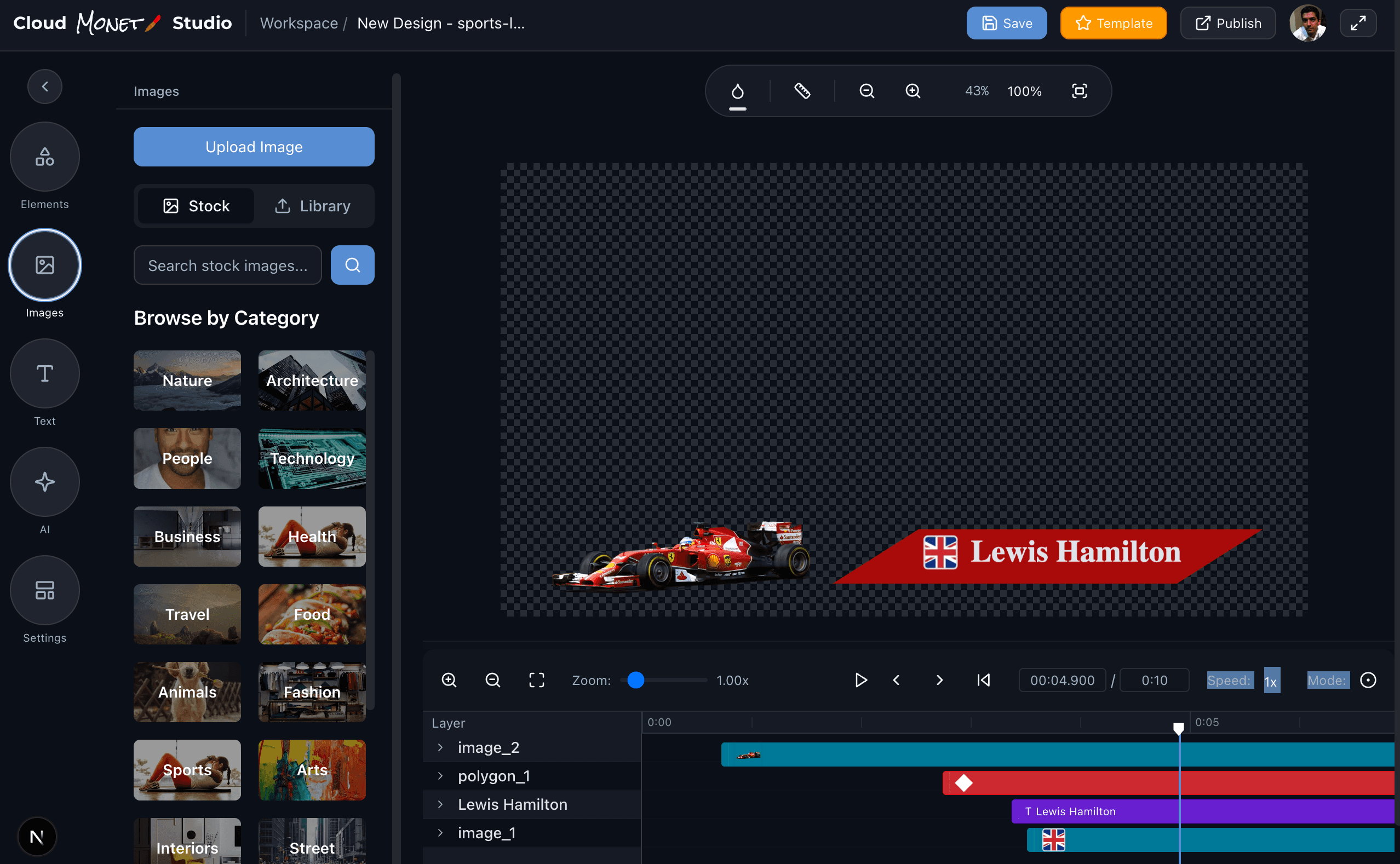Viewport: 1400px width, 864px height.
Task: Browse the Health category
Action: coord(312,537)
